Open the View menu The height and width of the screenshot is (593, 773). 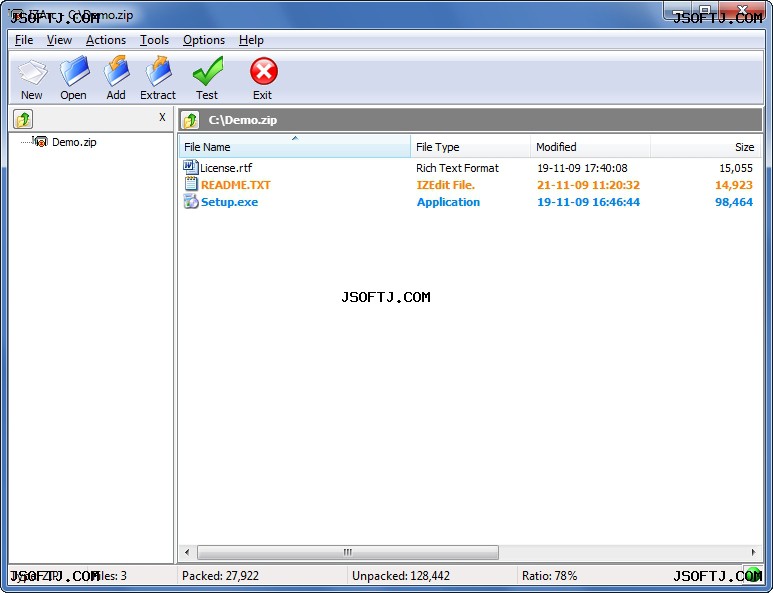(59, 40)
